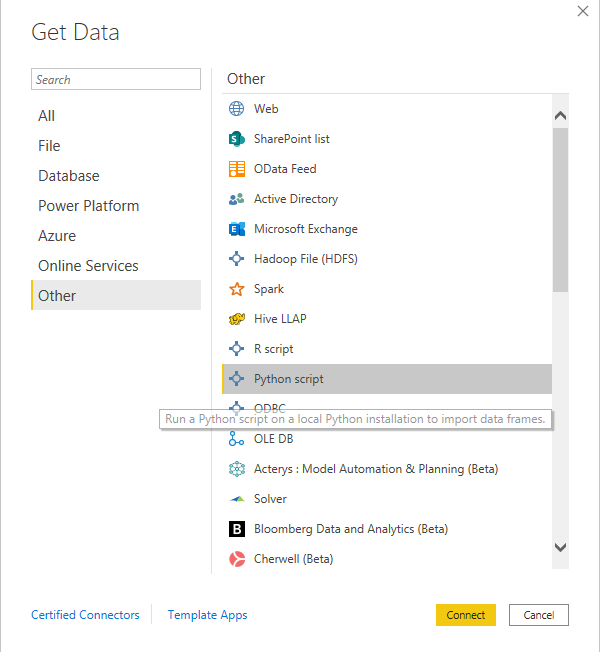The height and width of the screenshot is (652, 600).
Task: Select the Other category
Action: [116, 295]
